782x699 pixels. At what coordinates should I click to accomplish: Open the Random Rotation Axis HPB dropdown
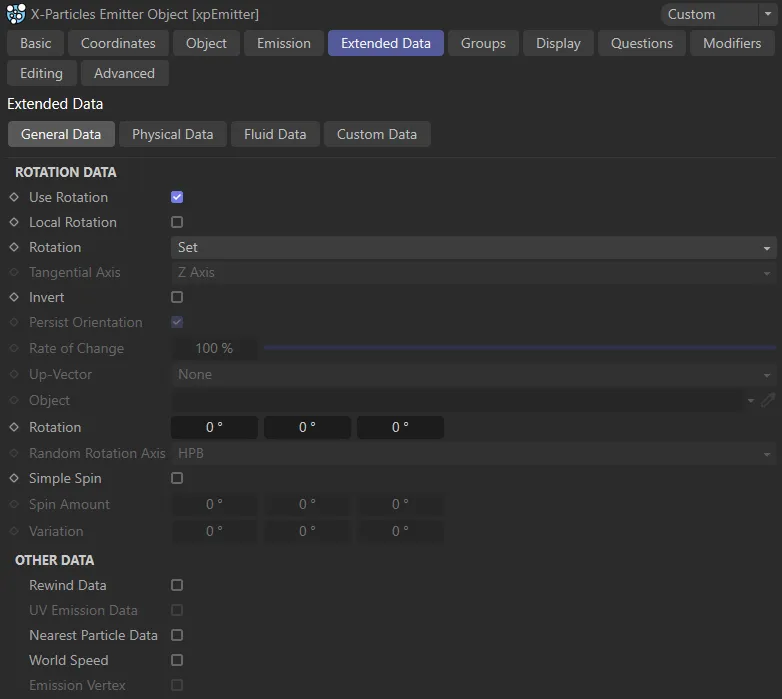click(473, 453)
